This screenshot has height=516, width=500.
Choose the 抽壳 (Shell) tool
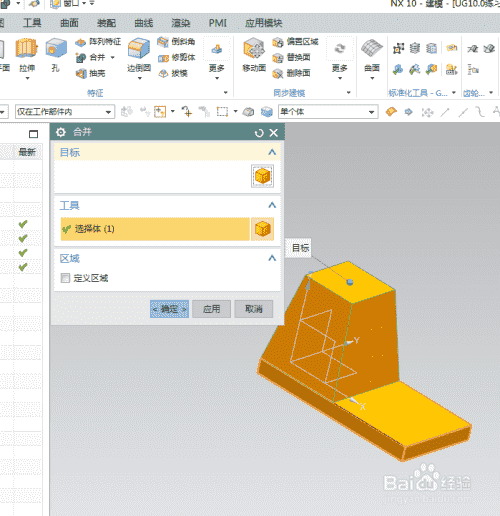click(90, 73)
